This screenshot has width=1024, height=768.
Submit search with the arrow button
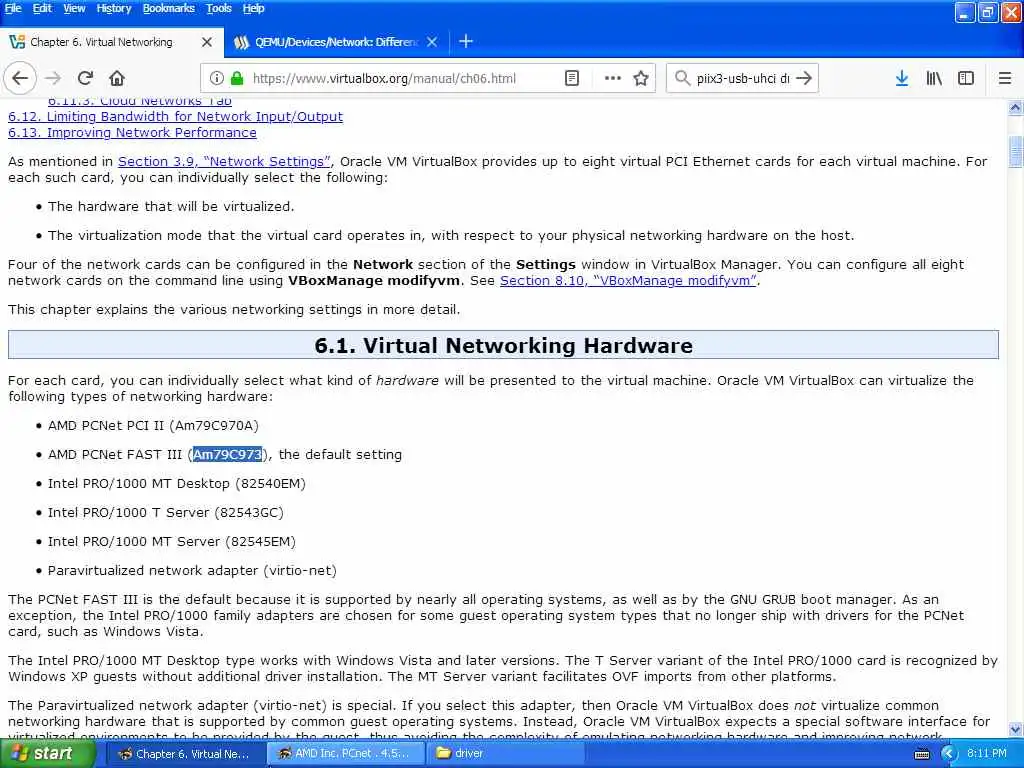(x=804, y=78)
